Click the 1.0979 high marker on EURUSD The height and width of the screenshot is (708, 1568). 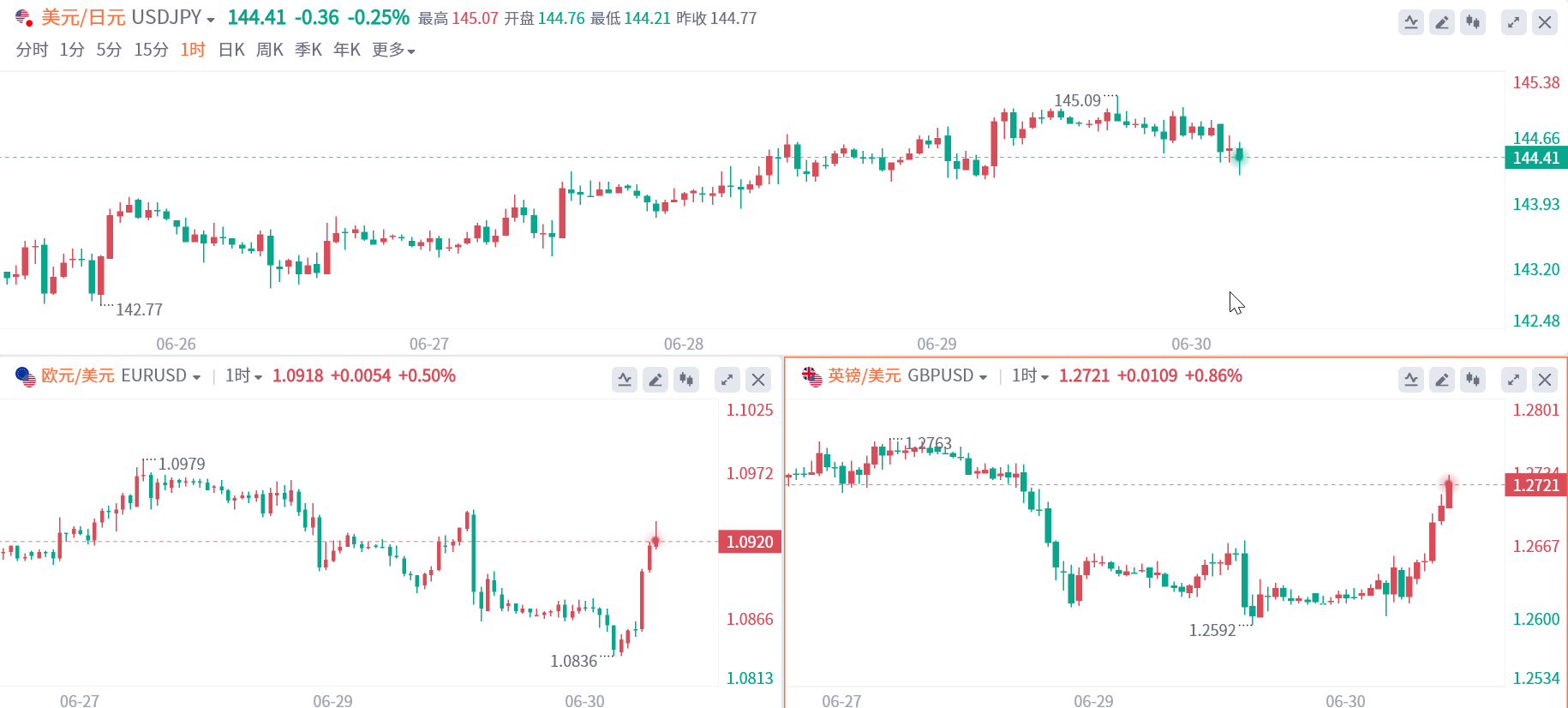(182, 464)
